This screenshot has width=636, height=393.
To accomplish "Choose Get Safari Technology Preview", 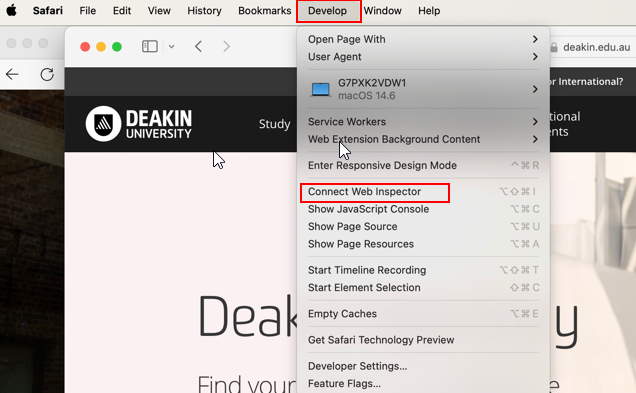I will (423, 340).
